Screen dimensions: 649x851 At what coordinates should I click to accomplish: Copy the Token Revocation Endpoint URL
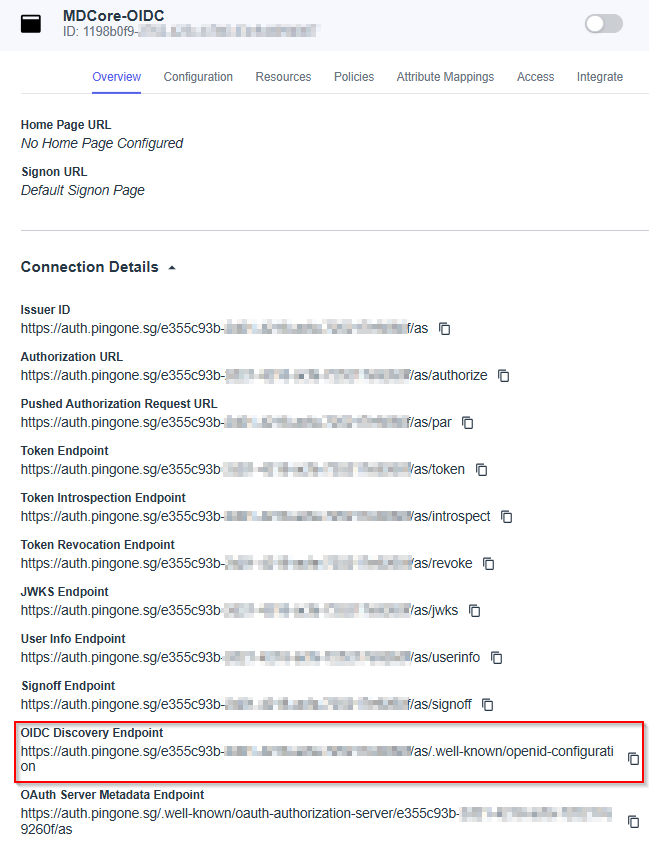[489, 564]
